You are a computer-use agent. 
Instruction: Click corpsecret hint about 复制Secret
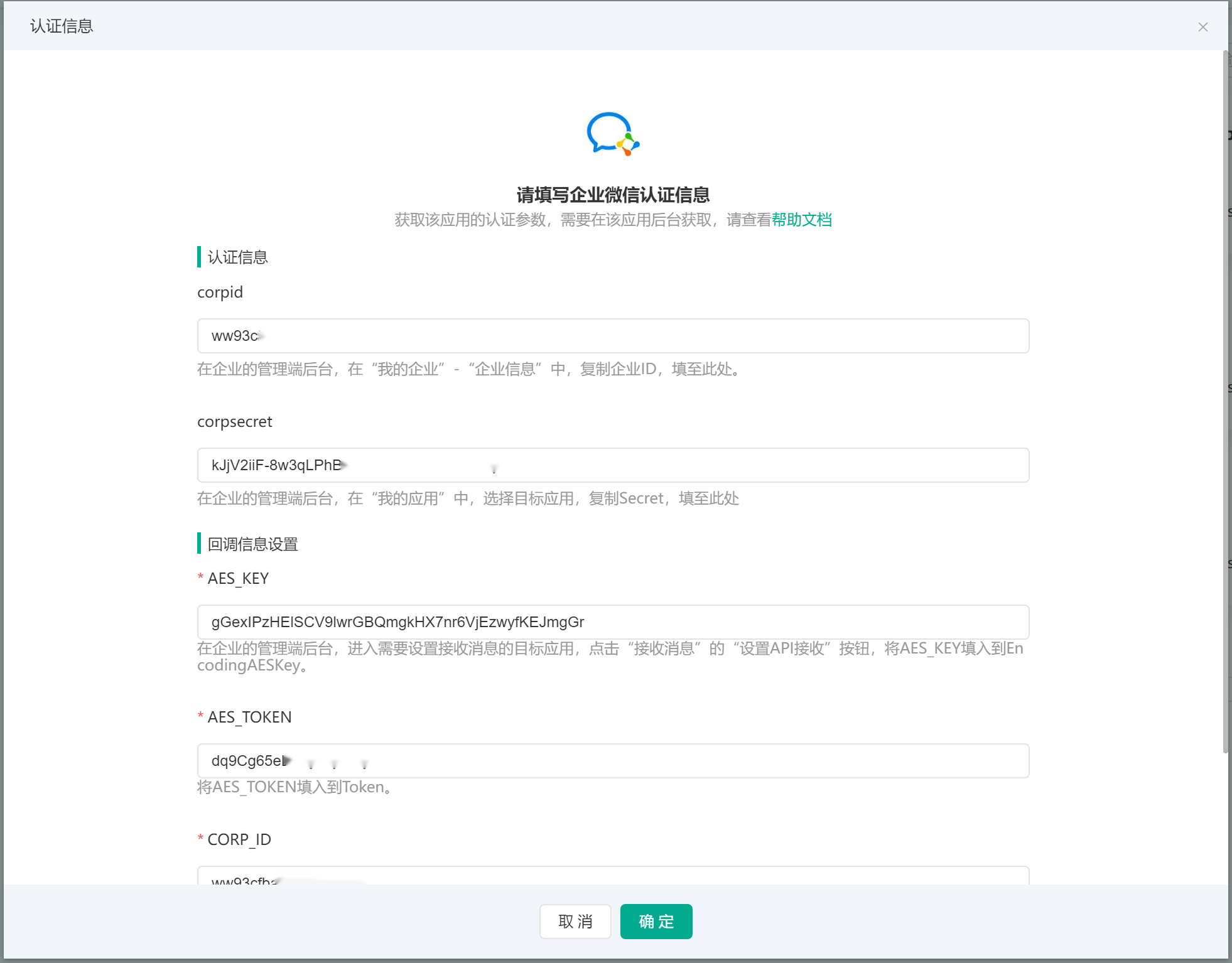tap(468, 498)
